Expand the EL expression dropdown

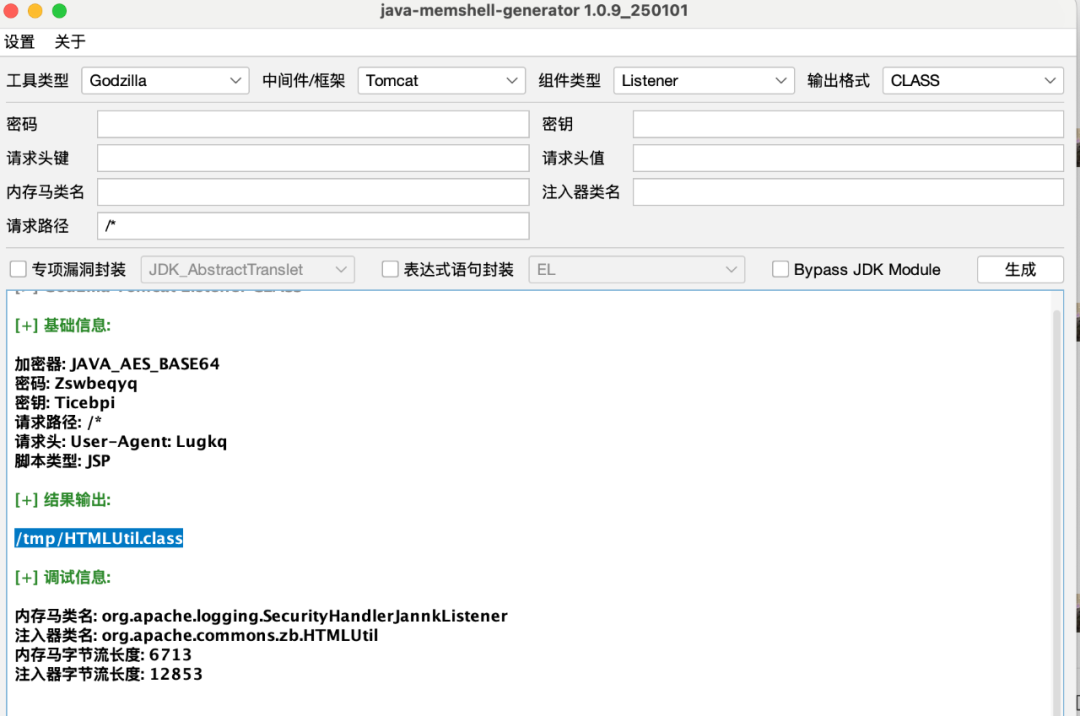coord(637,269)
